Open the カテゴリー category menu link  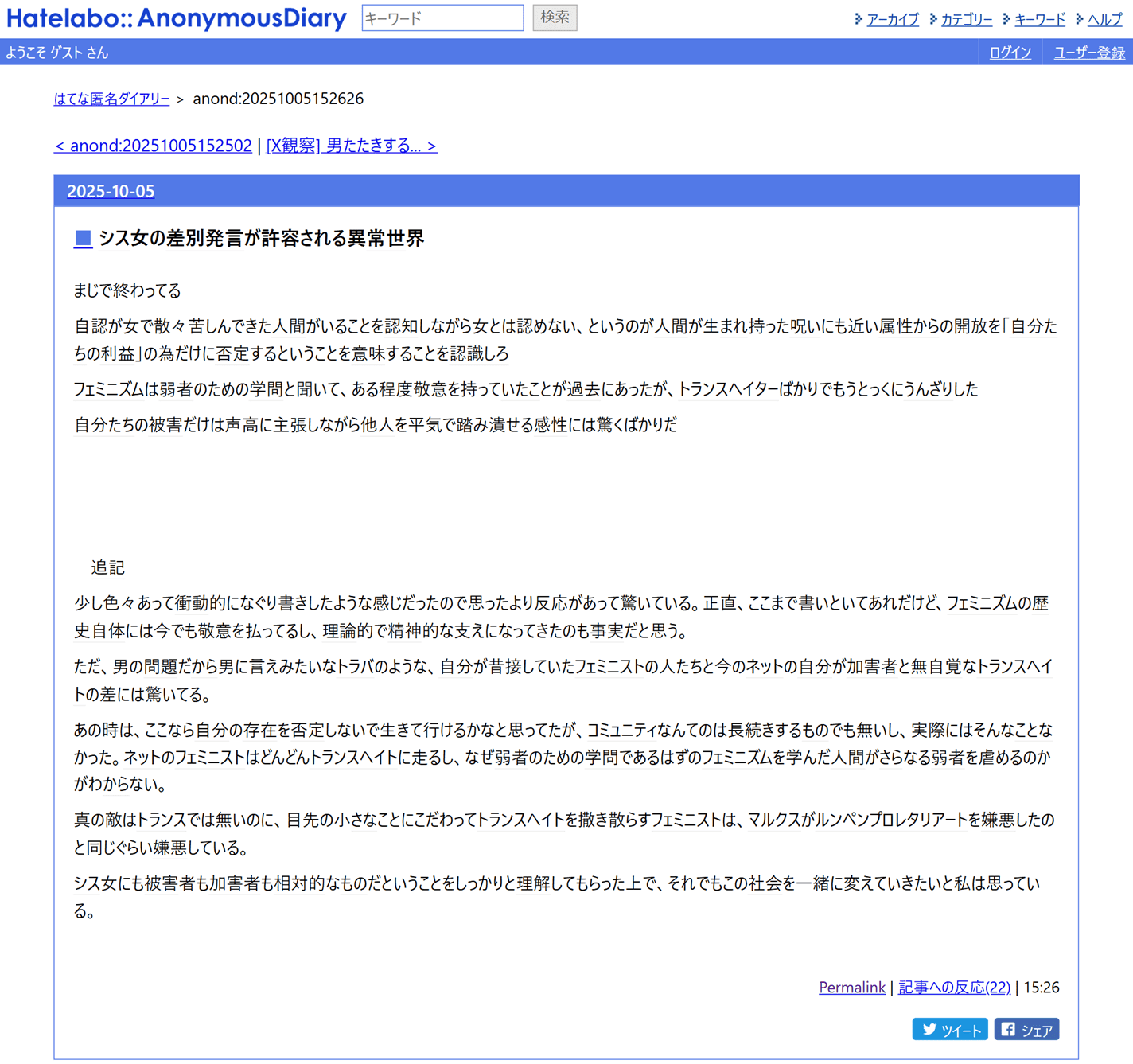966,19
